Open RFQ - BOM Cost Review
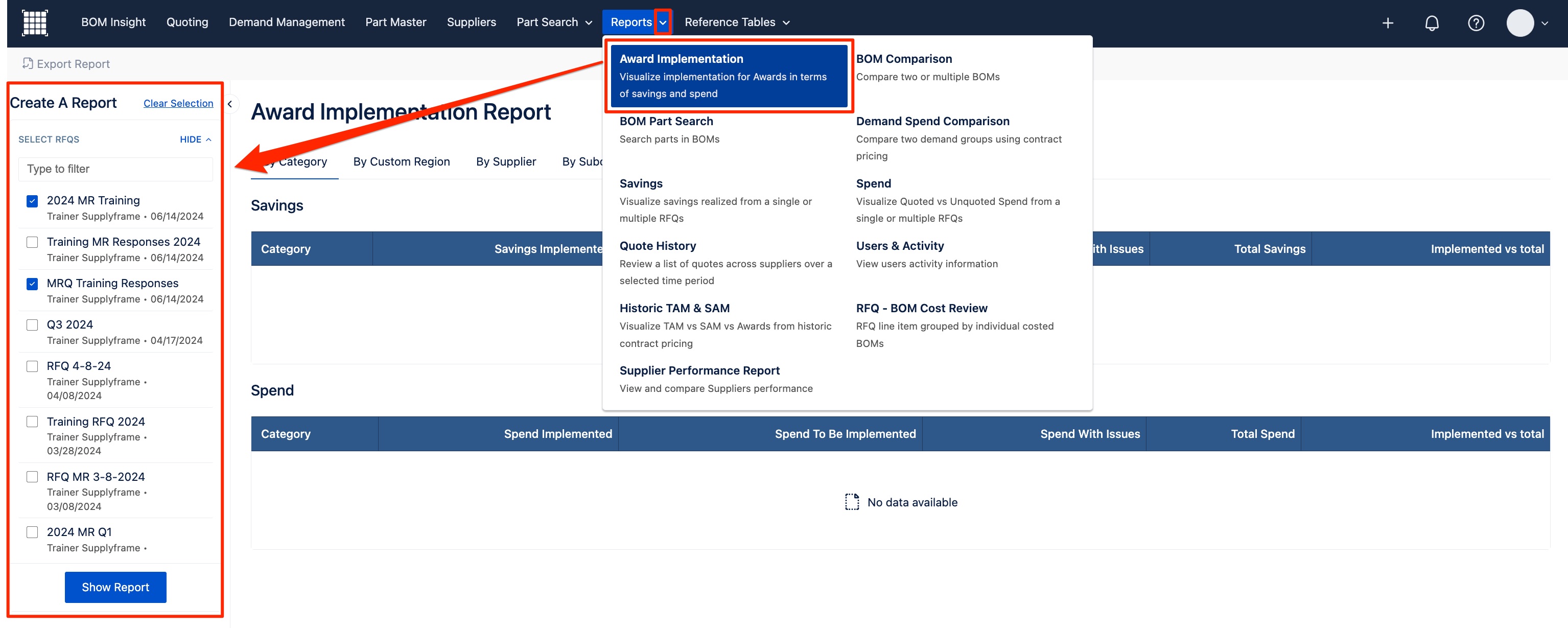The image size is (1568, 628). pos(954,325)
